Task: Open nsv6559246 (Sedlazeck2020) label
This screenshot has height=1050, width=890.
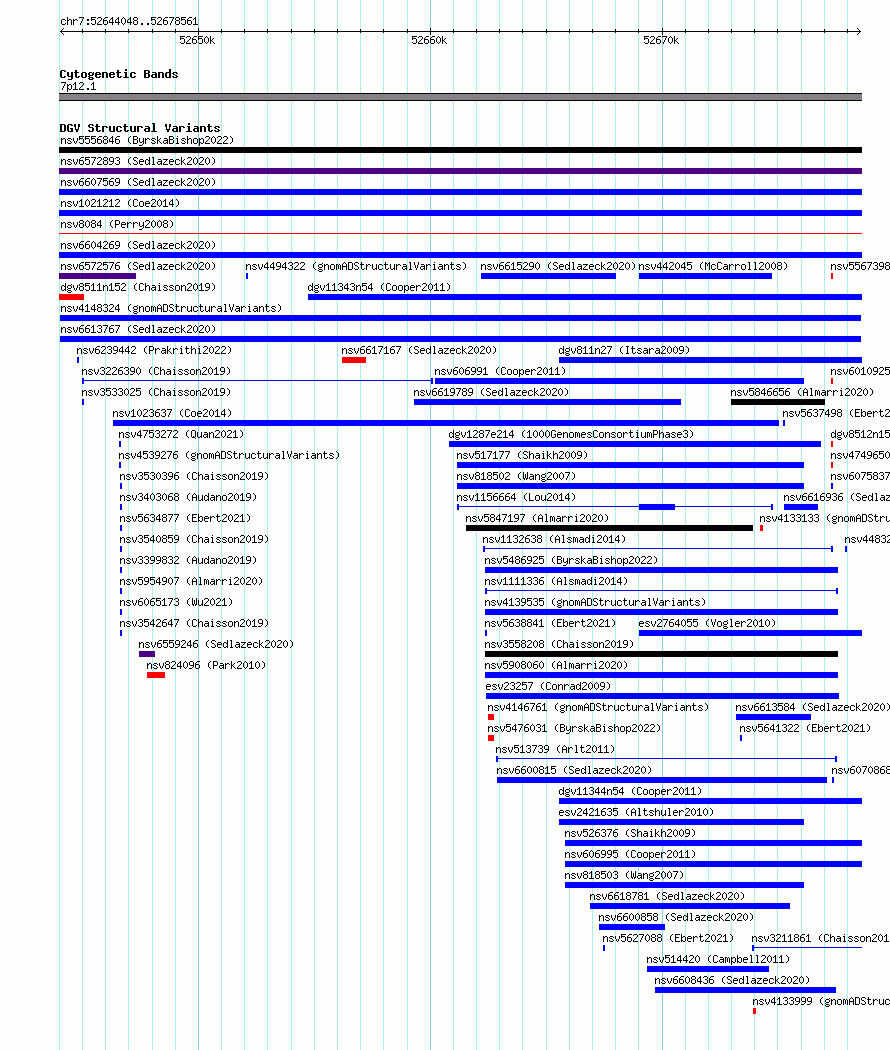Action: tap(216, 644)
